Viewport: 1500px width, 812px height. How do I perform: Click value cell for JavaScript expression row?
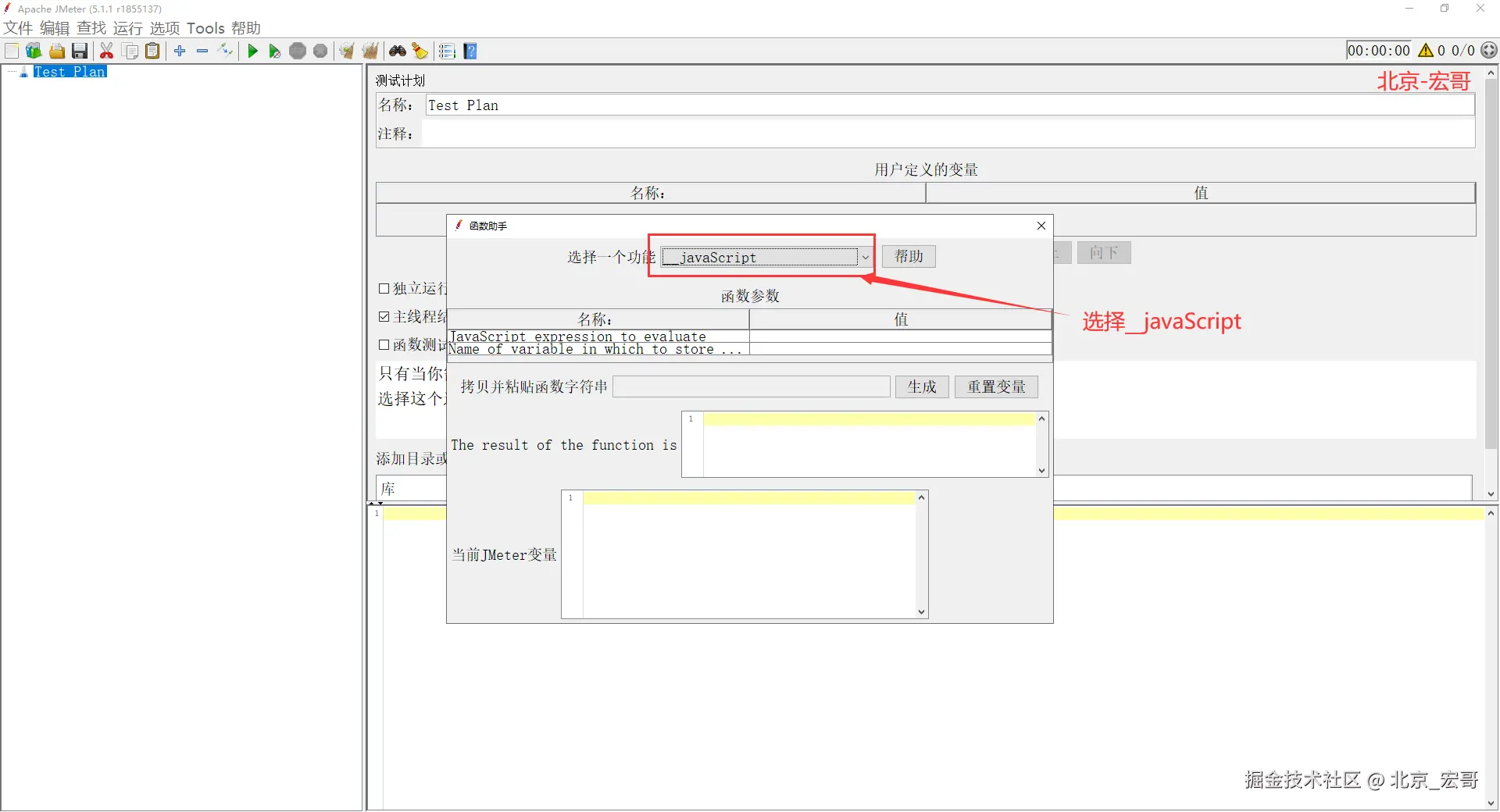point(901,337)
